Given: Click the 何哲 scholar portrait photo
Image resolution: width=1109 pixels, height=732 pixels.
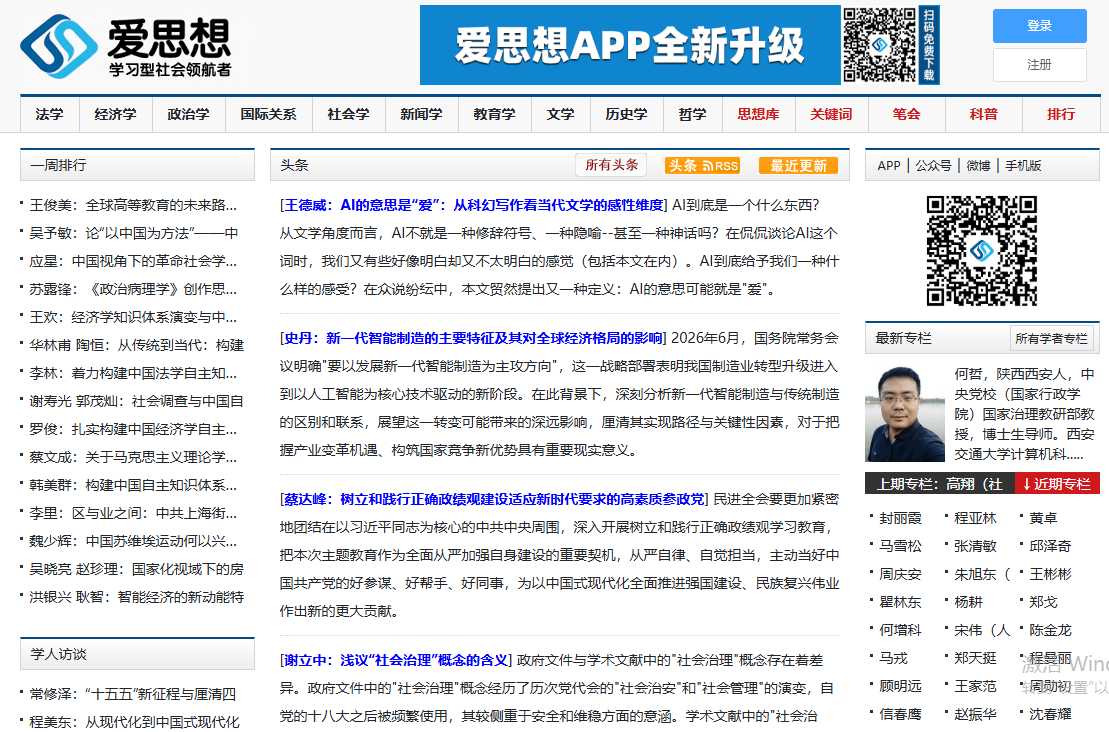Looking at the screenshot, I should click(x=905, y=414).
